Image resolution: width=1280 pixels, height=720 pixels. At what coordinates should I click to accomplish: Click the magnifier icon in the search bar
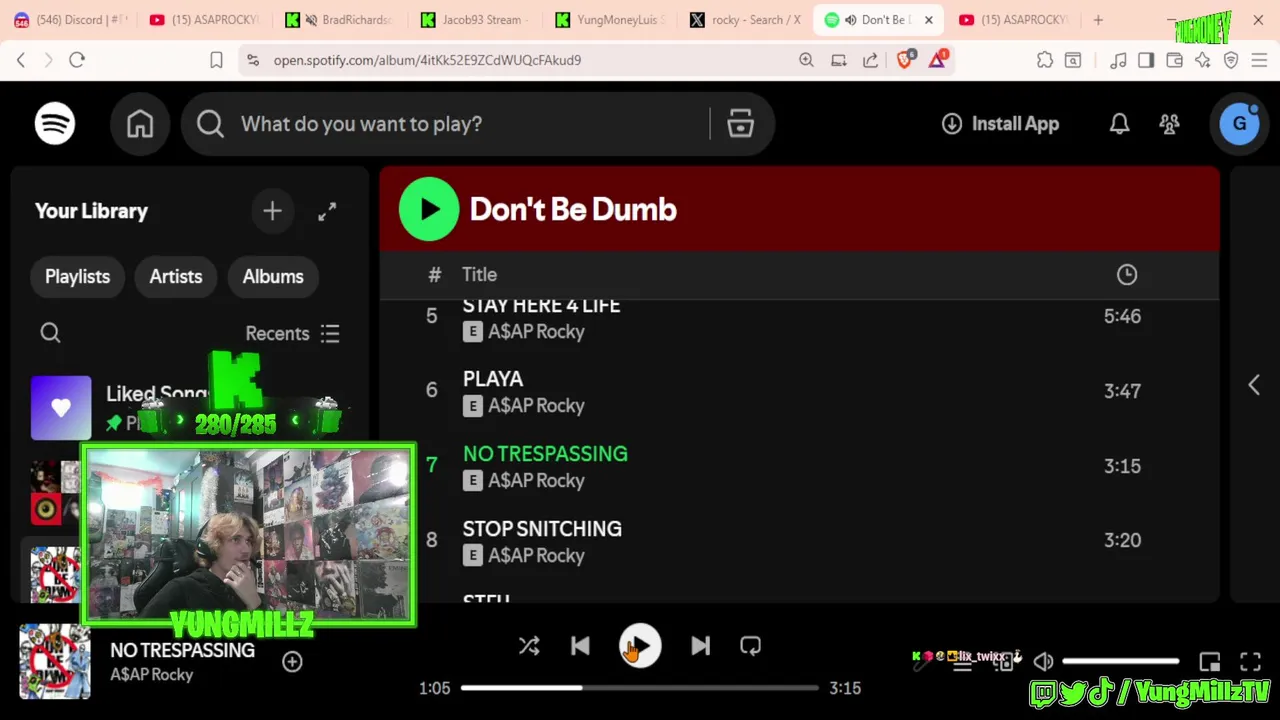(x=210, y=124)
